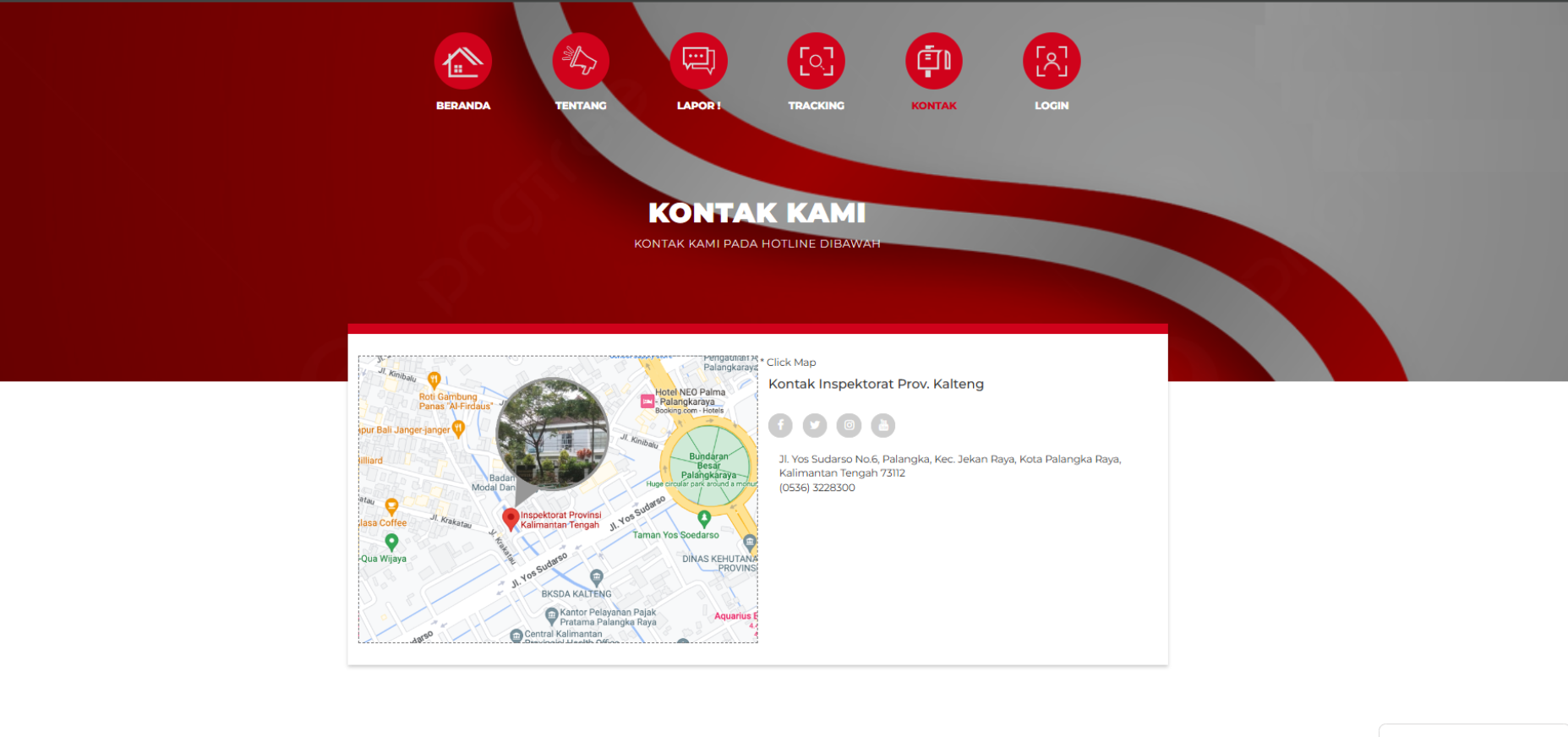Click the hotline subtitle text
The image size is (1568, 737).
[x=757, y=243]
